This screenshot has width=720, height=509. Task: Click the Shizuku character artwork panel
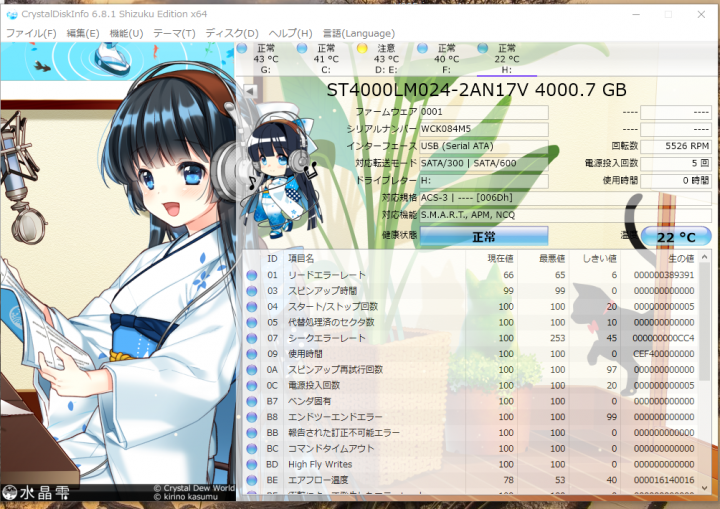[x=118, y=271]
